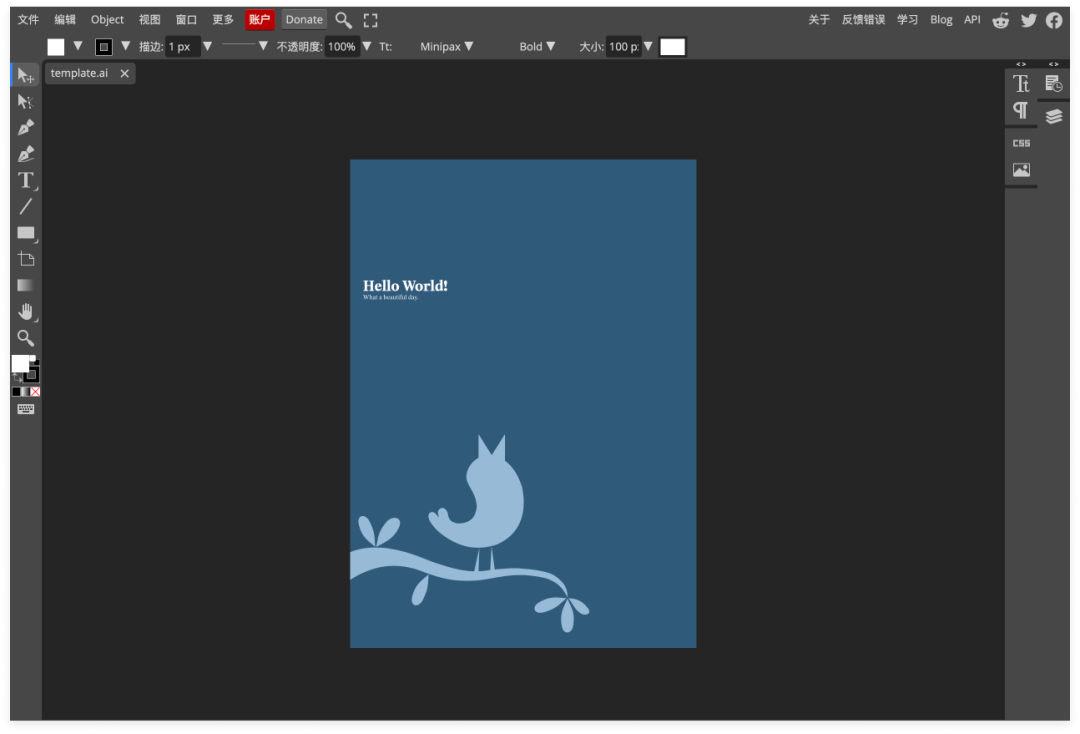The height and width of the screenshot is (734, 1080).
Task: Click the white text color swatch
Action: point(673,47)
